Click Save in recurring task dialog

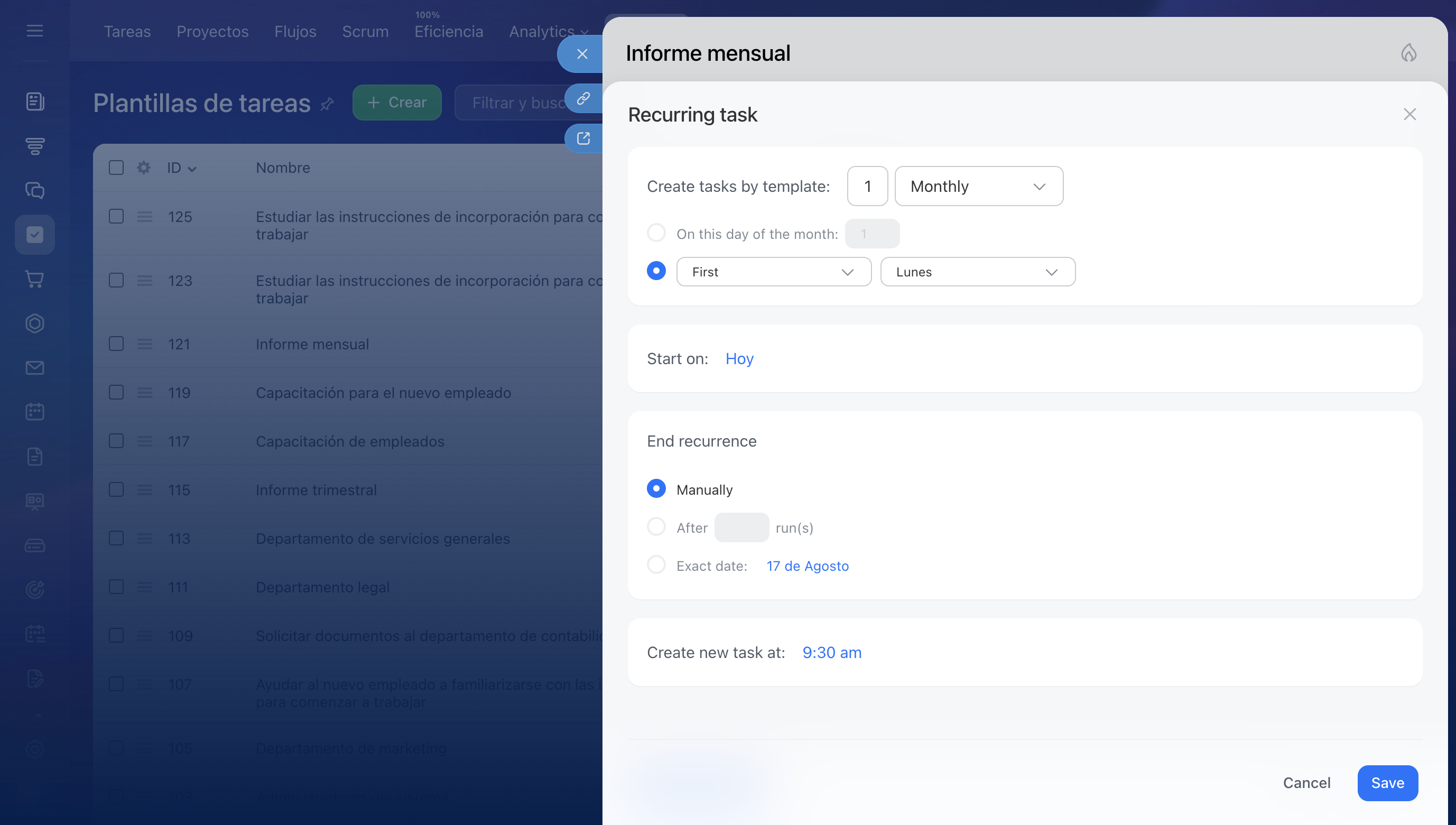click(1387, 783)
